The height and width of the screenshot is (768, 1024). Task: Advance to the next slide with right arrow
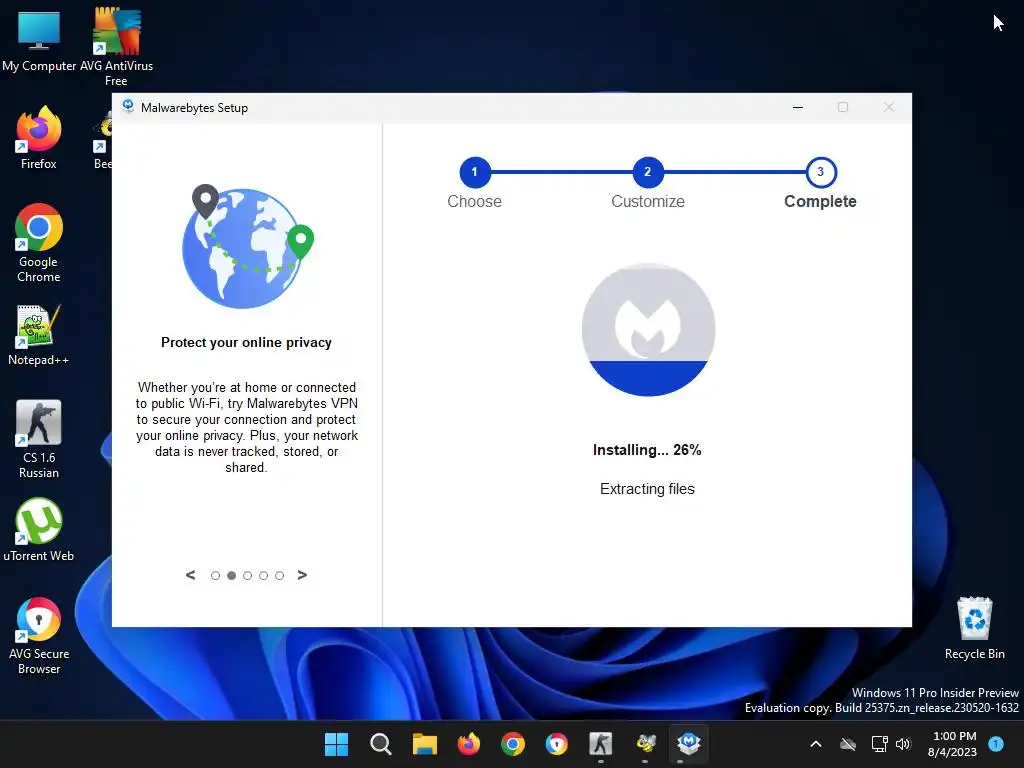[302, 575]
